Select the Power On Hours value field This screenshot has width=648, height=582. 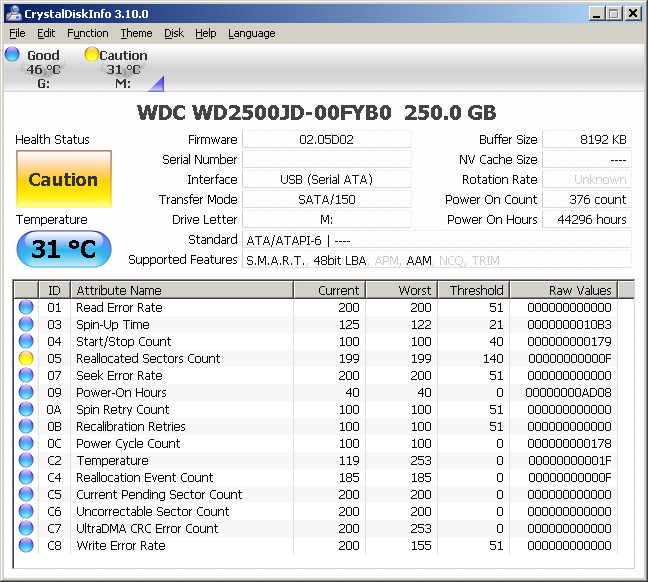[586, 220]
